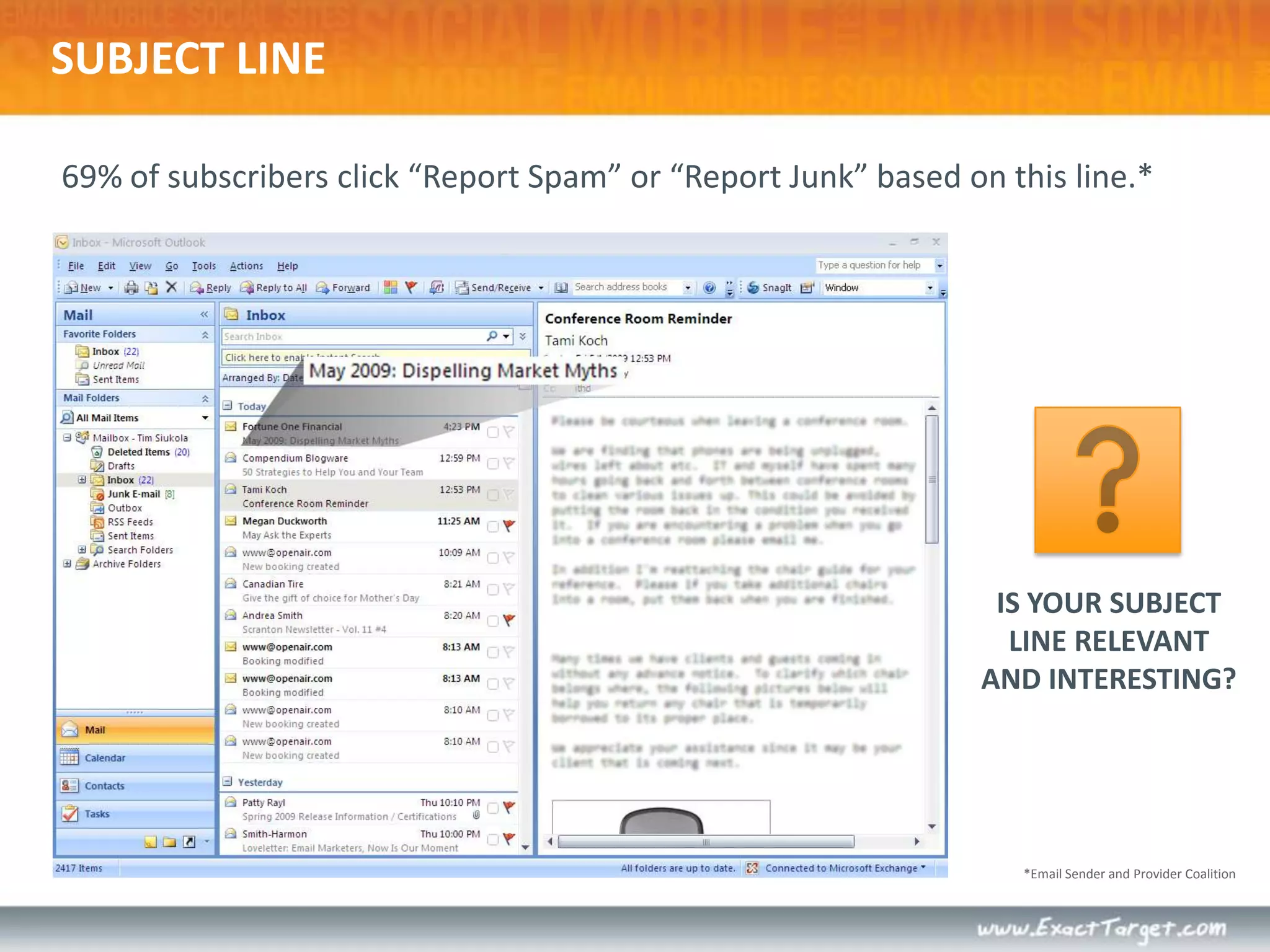Collapse Favorite Folders section
This screenshot has width=1270, height=952.
coord(205,335)
